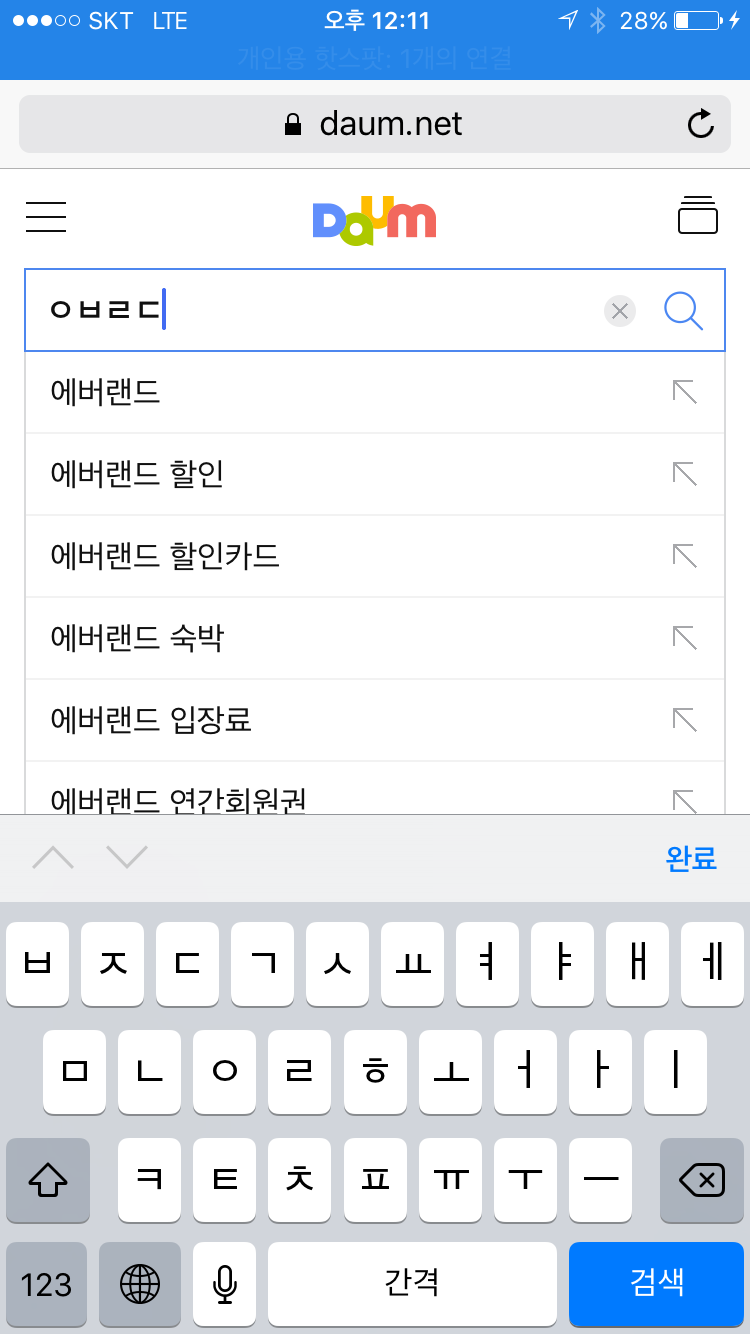Tap the Shift key on the Korean keyboard

click(x=47, y=1181)
